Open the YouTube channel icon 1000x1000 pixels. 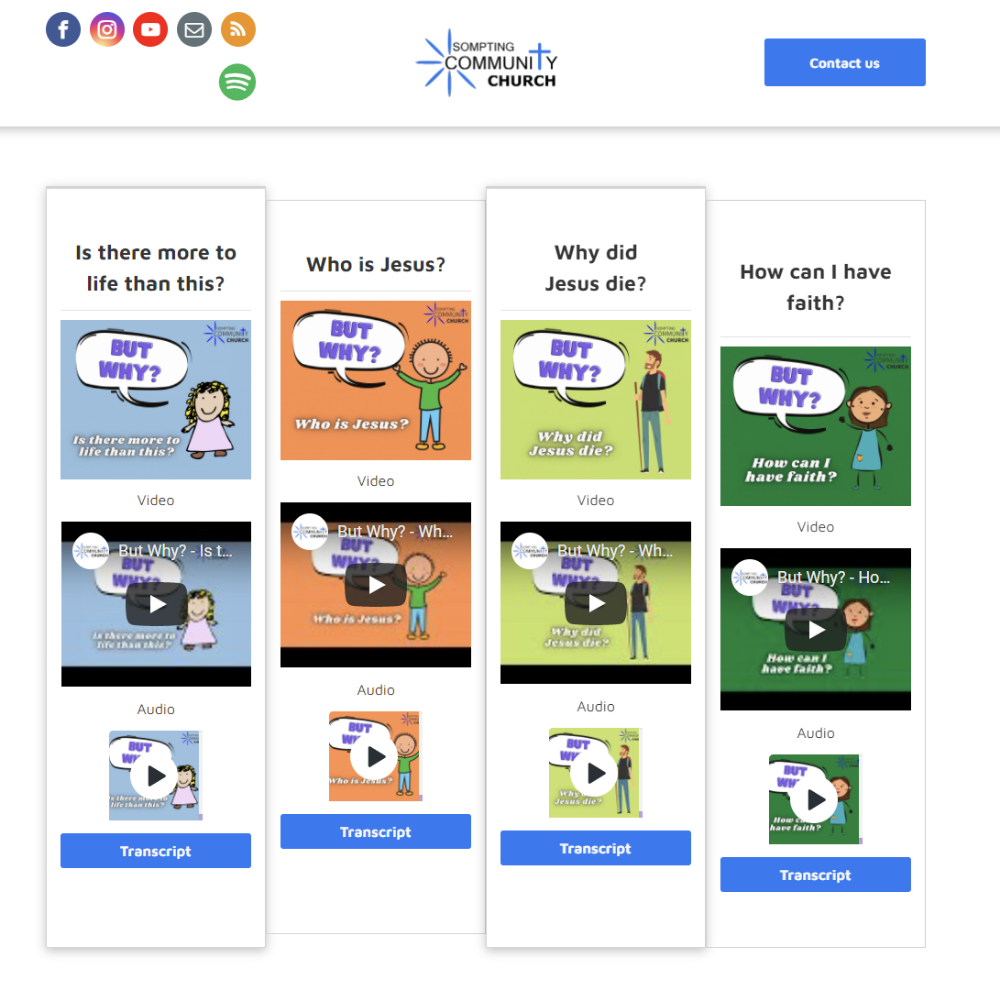151,29
